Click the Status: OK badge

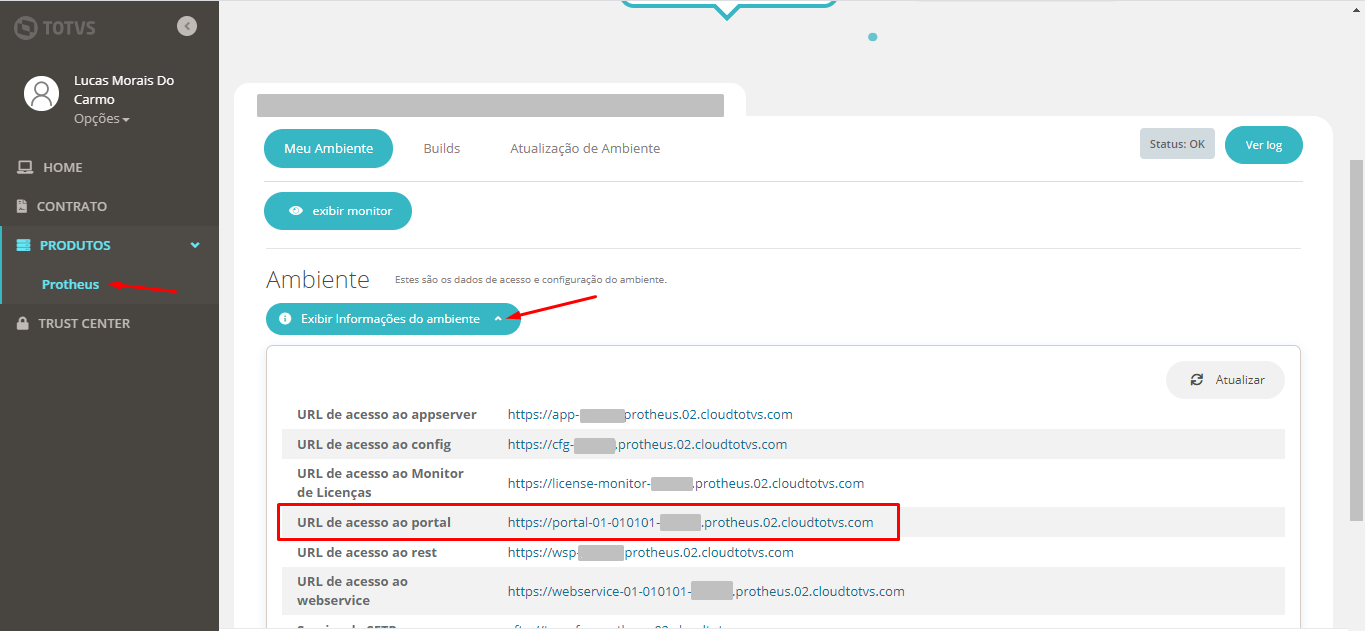[1177, 144]
